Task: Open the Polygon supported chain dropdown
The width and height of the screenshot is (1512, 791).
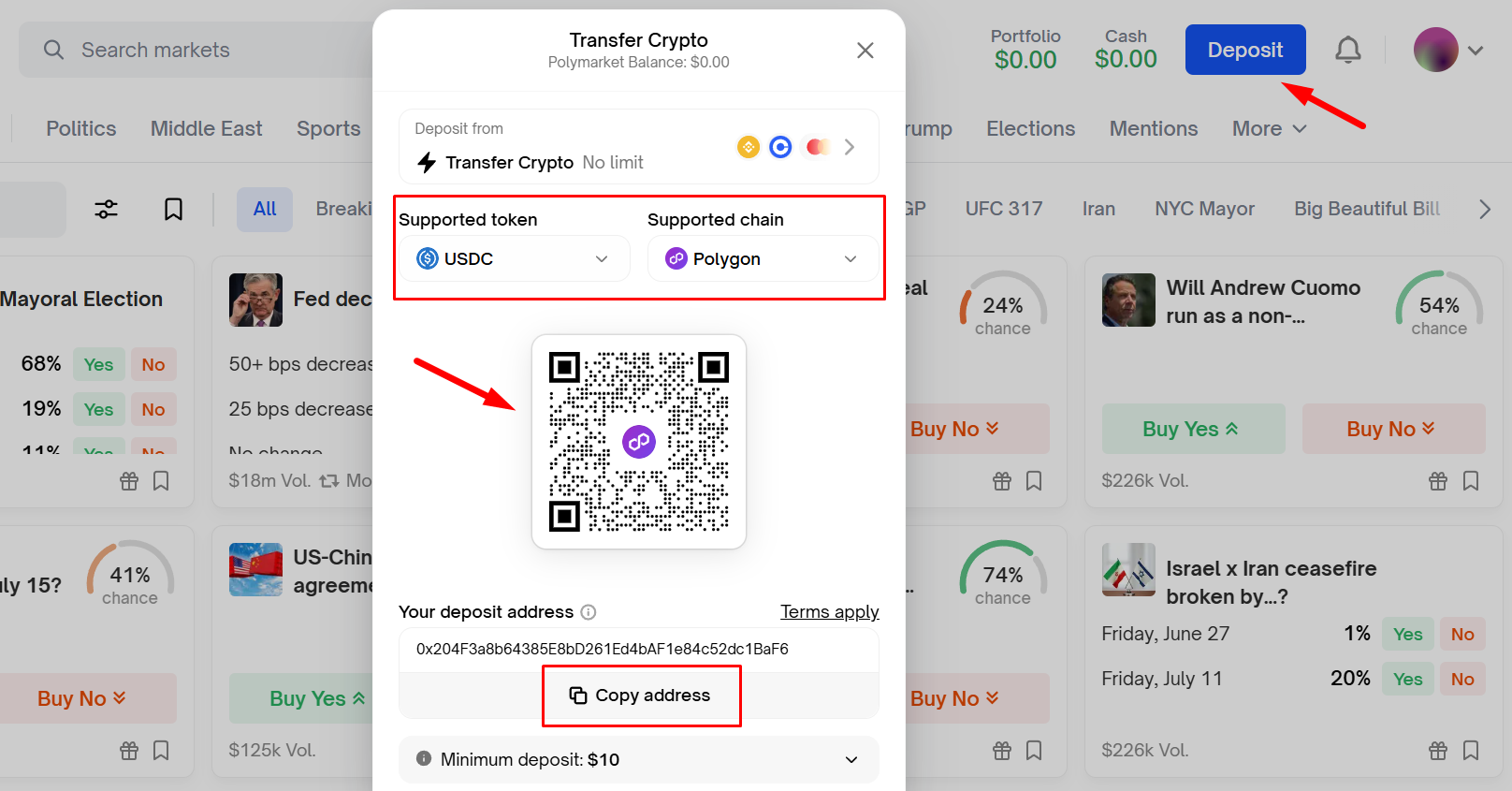Action: coord(763,259)
